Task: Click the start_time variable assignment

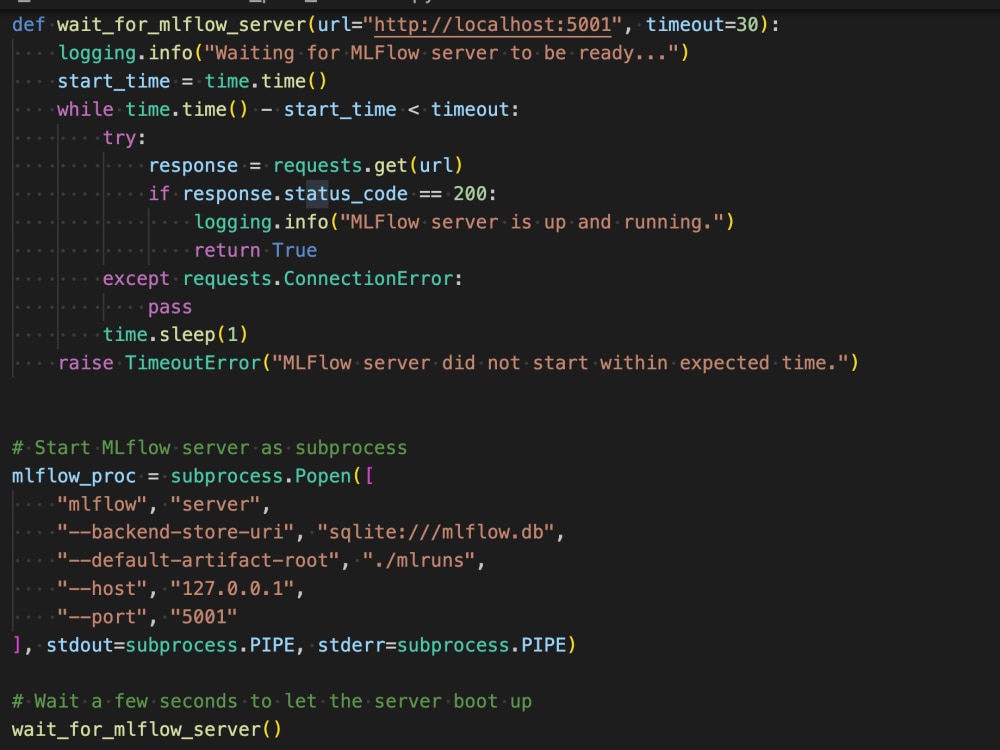Action: click(x=114, y=81)
